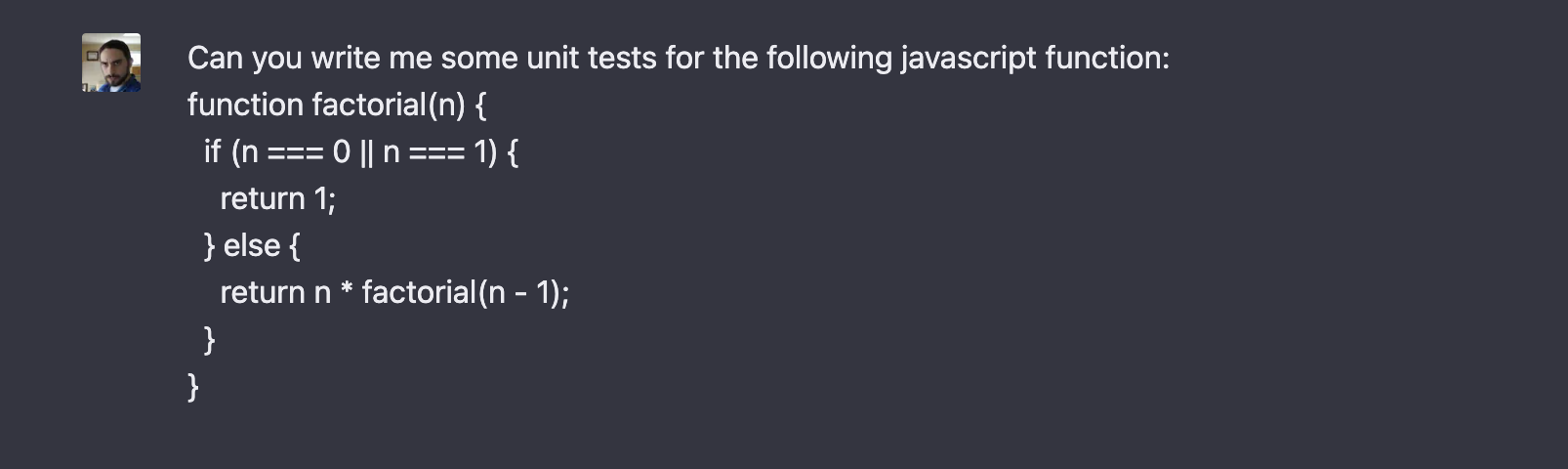The image size is (1568, 469).
Task: Click the final closing brace of the function
Action: coord(192,387)
